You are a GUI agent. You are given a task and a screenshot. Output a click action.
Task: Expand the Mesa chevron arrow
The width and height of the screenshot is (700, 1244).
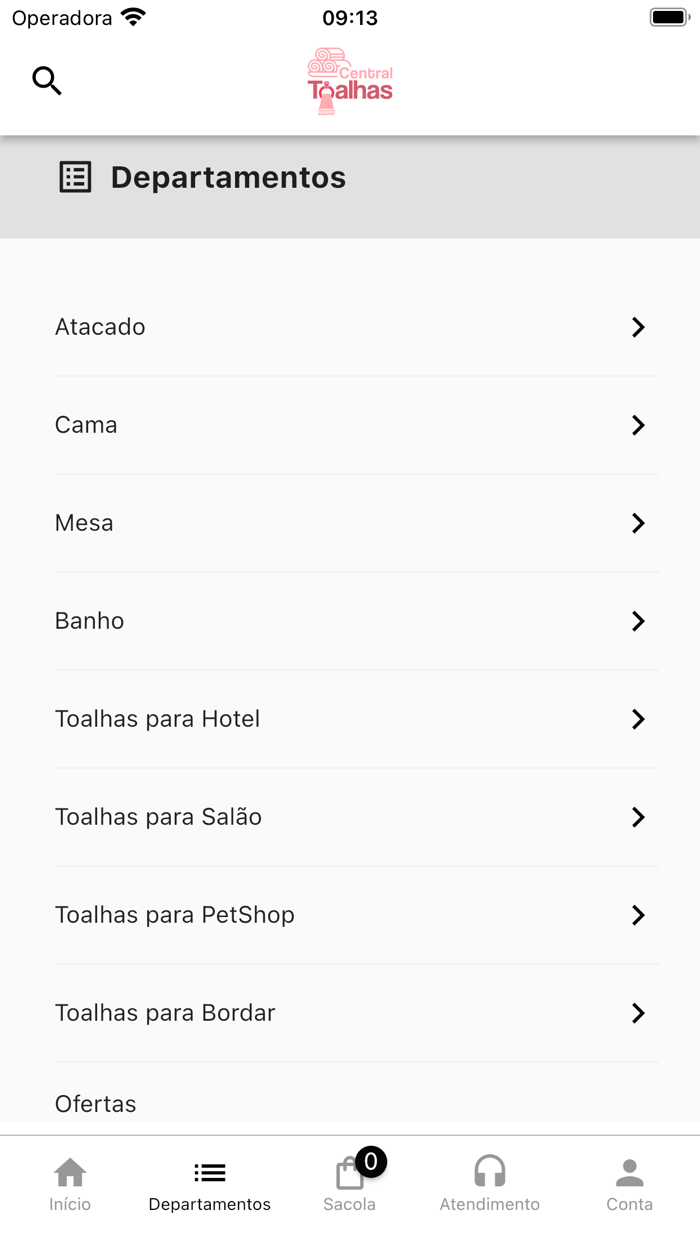click(x=638, y=523)
